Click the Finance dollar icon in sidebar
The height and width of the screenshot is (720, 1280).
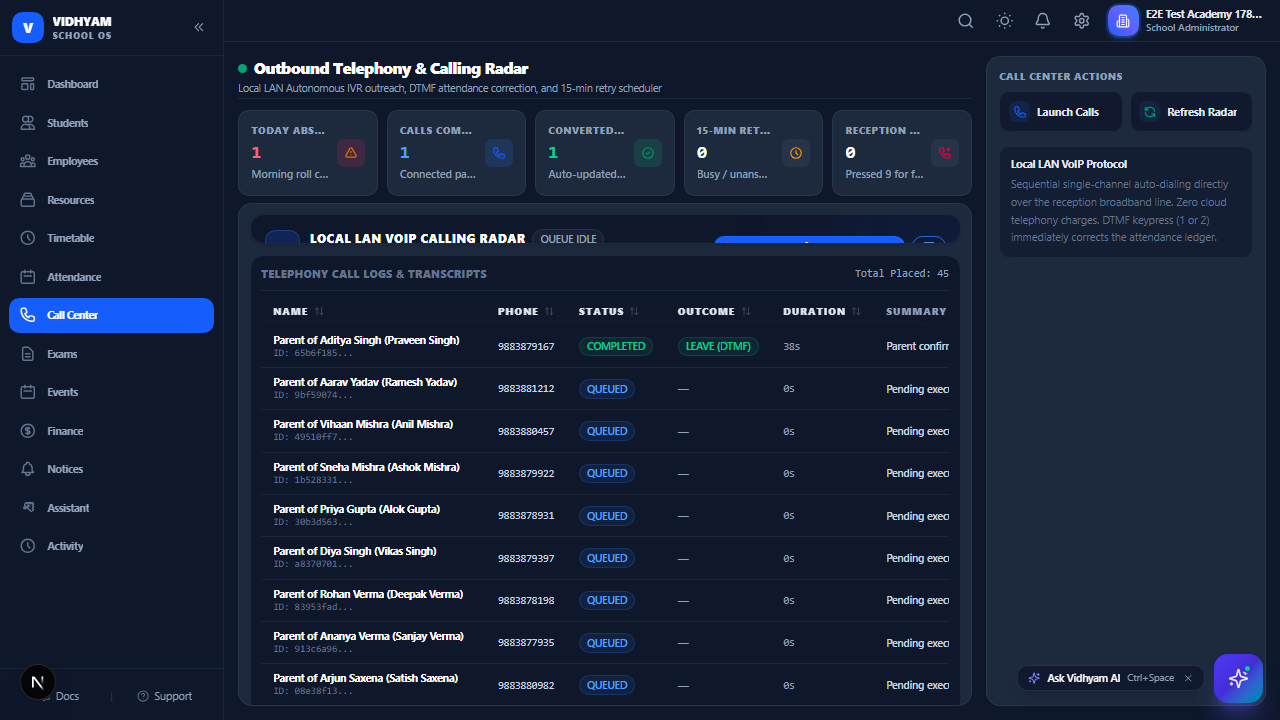tap(28, 431)
